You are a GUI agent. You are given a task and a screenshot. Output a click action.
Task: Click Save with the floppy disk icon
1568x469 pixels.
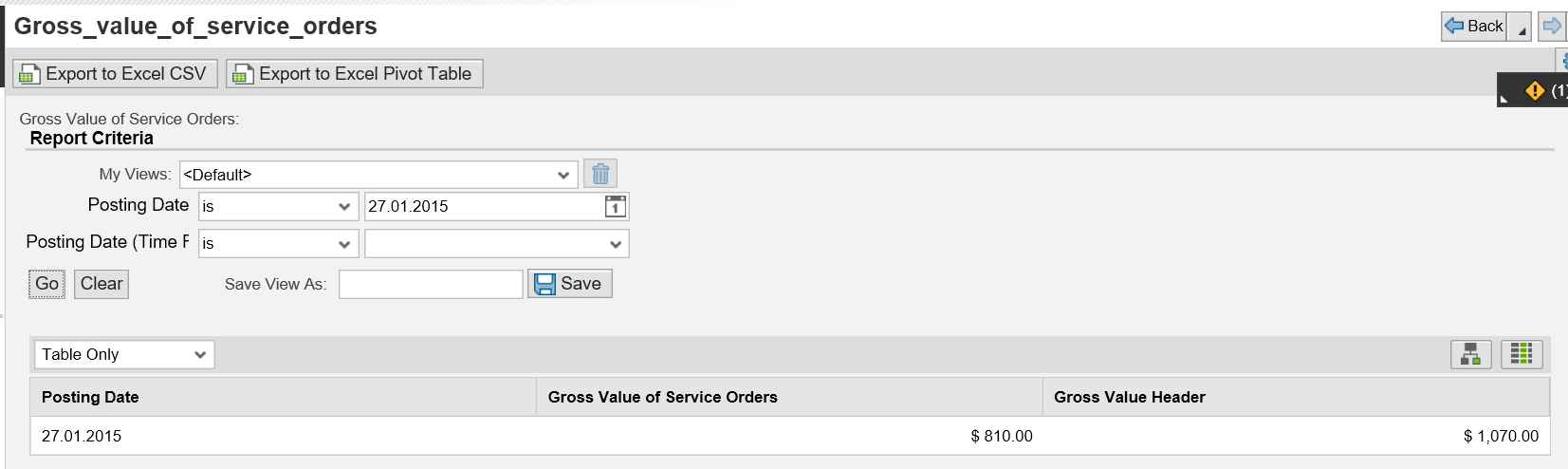[x=570, y=284]
